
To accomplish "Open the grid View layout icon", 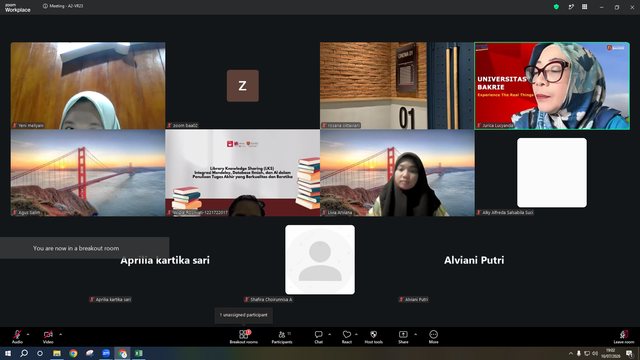I will pos(584,7).
